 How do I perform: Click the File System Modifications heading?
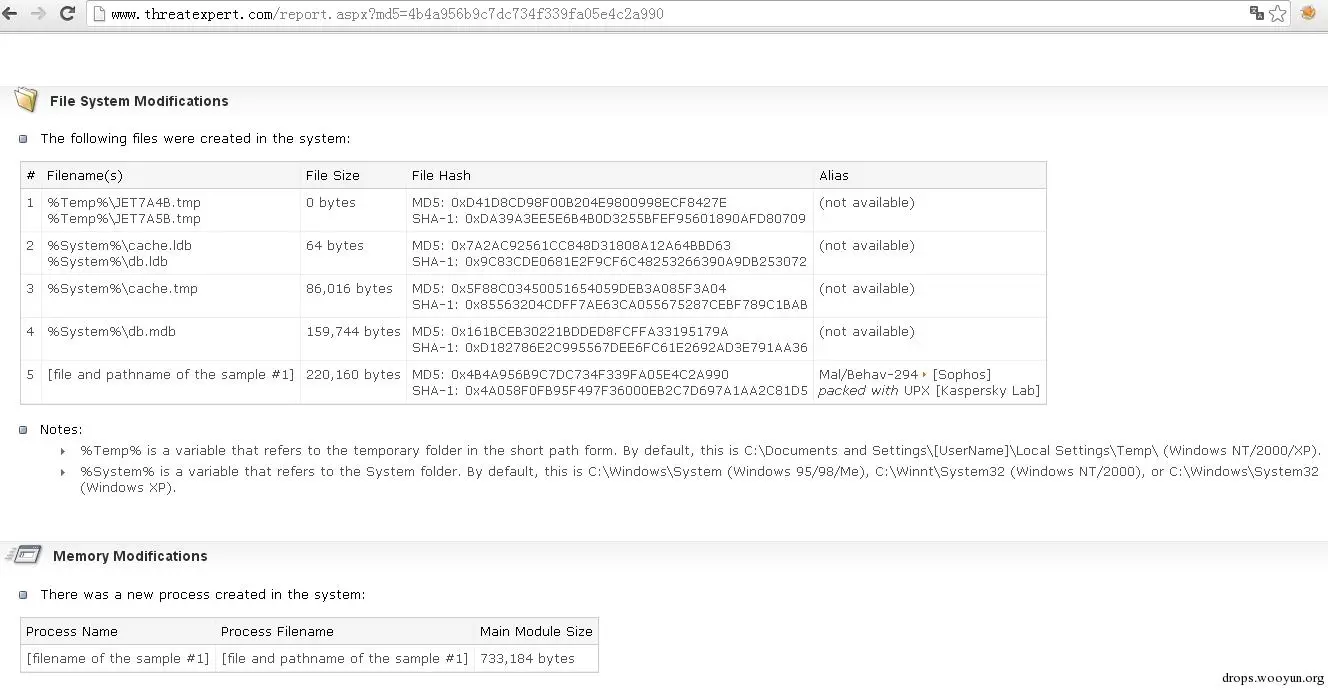click(x=139, y=101)
